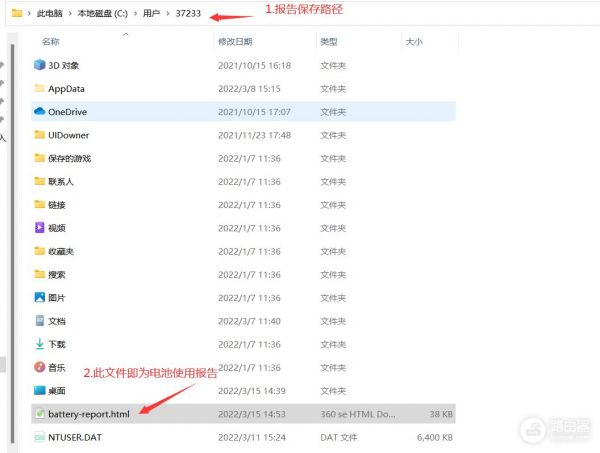Click 37233 in the breadcrumb path
The height and width of the screenshot is (453, 600).
click(188, 13)
